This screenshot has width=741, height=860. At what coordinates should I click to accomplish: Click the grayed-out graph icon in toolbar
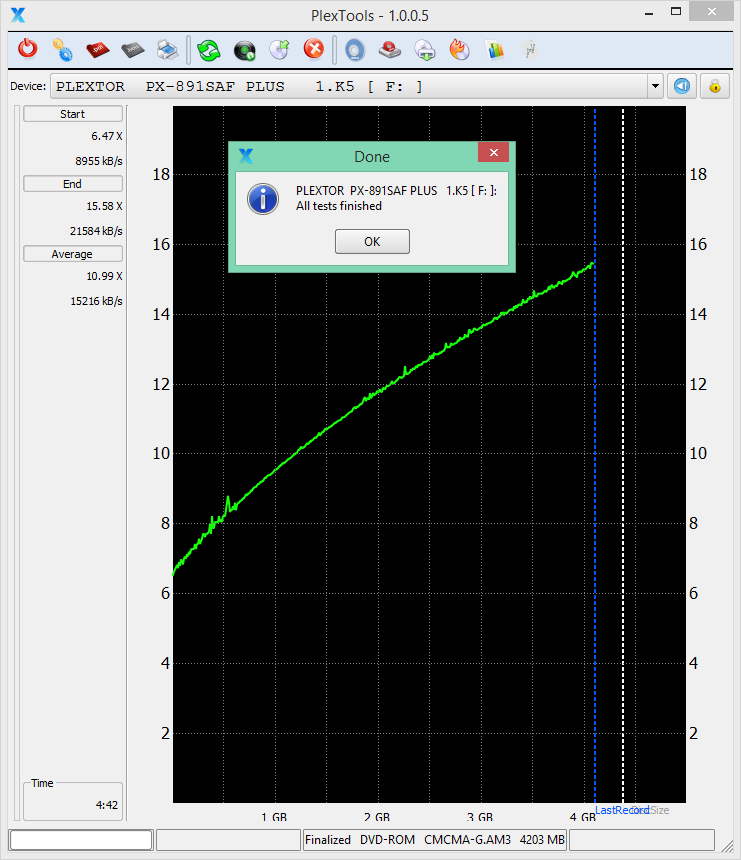pos(530,50)
